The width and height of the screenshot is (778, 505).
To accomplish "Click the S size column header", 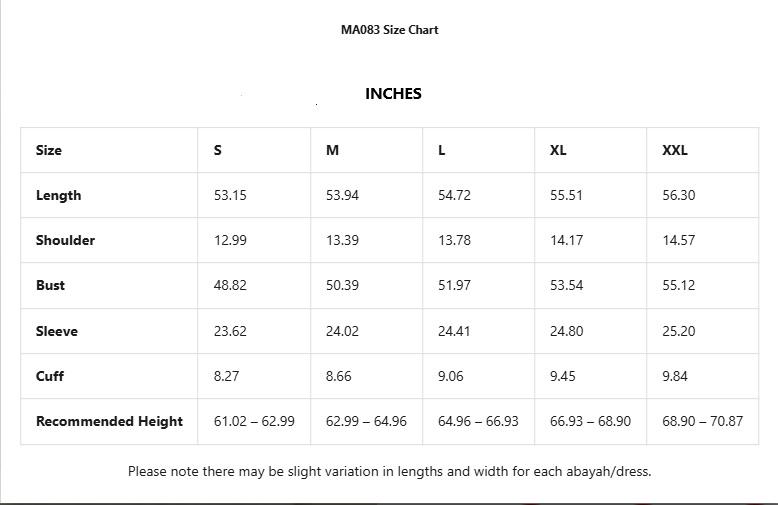I will (218, 150).
